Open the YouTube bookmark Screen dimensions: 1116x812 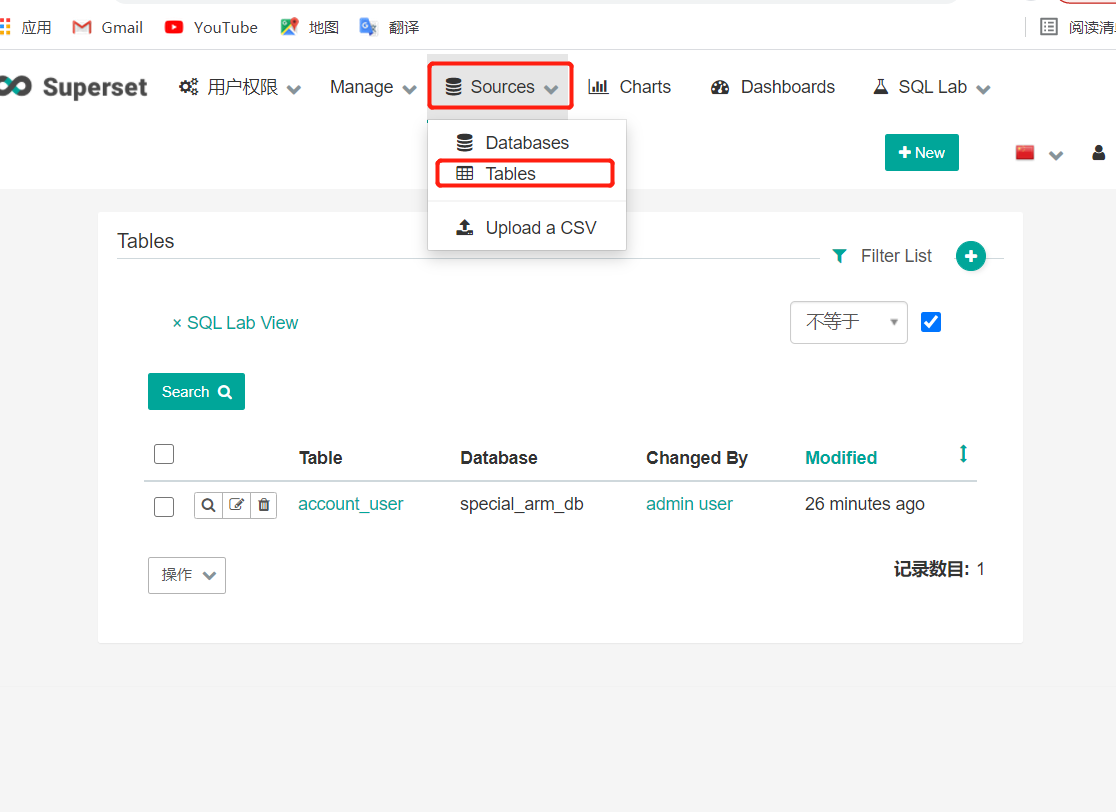[211, 27]
